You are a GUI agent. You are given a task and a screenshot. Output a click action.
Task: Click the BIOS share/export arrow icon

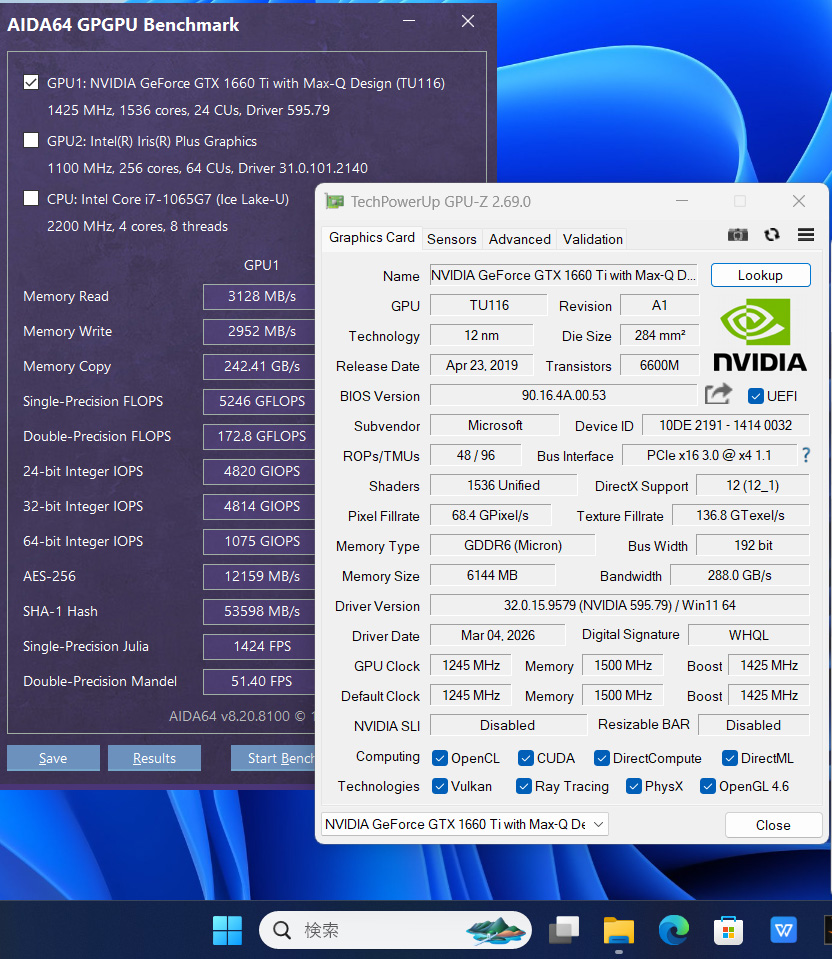coord(718,394)
